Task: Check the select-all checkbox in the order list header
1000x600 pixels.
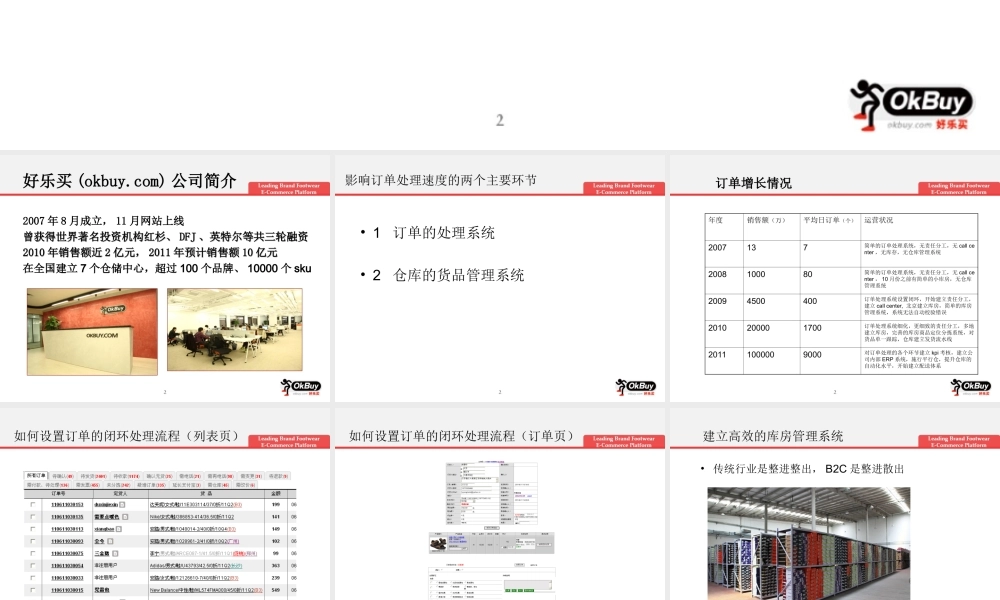Action: coord(31,492)
